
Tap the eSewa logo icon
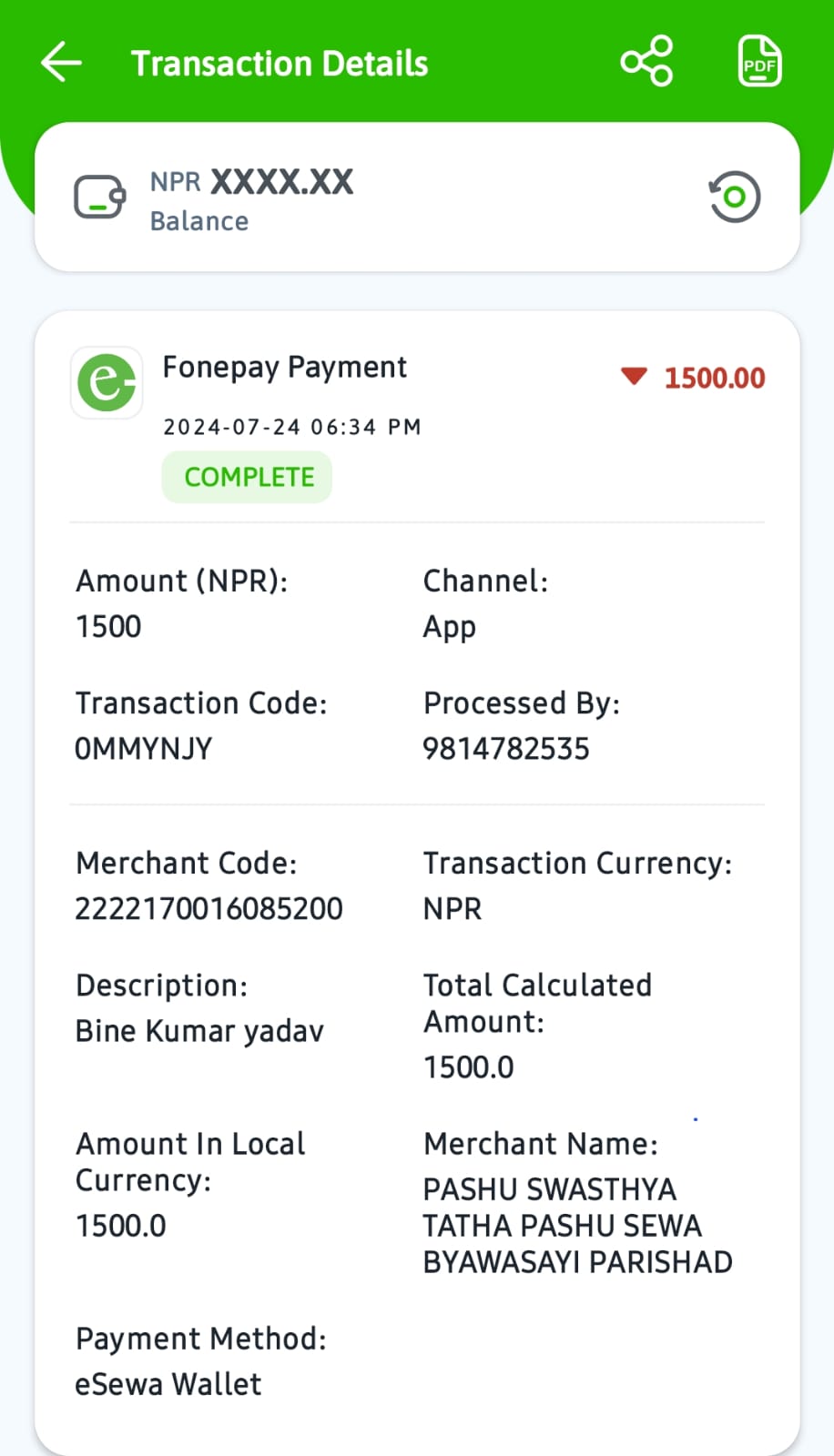[x=107, y=382]
